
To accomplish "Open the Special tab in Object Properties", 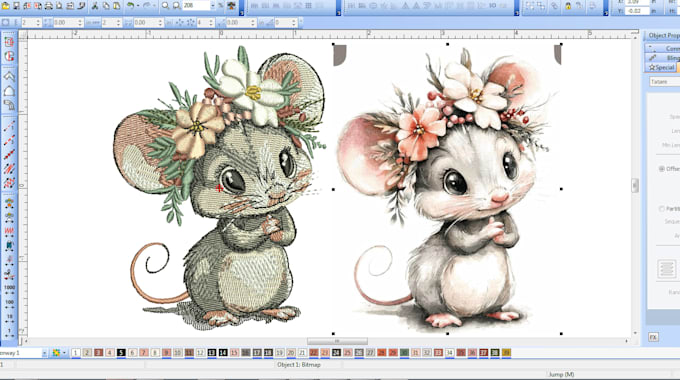I will pyautogui.click(x=661, y=67).
